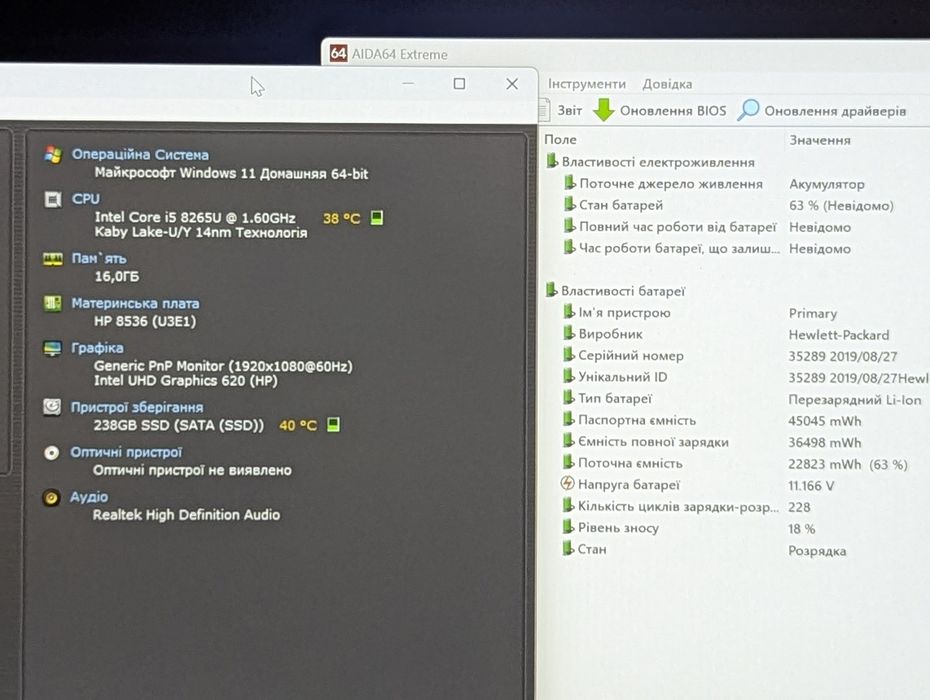The width and height of the screenshot is (930, 700).
Task: Click the 63 % (Невідомо) value
Action: (x=841, y=206)
